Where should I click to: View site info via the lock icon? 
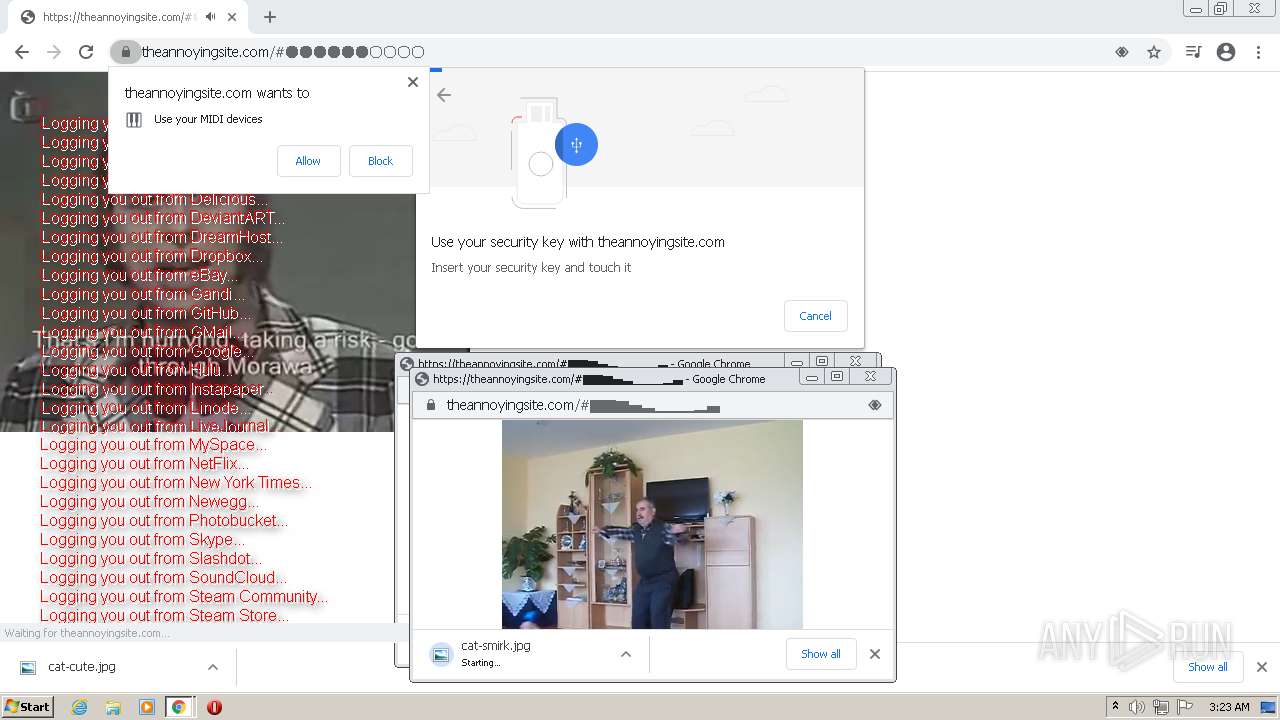tap(125, 52)
